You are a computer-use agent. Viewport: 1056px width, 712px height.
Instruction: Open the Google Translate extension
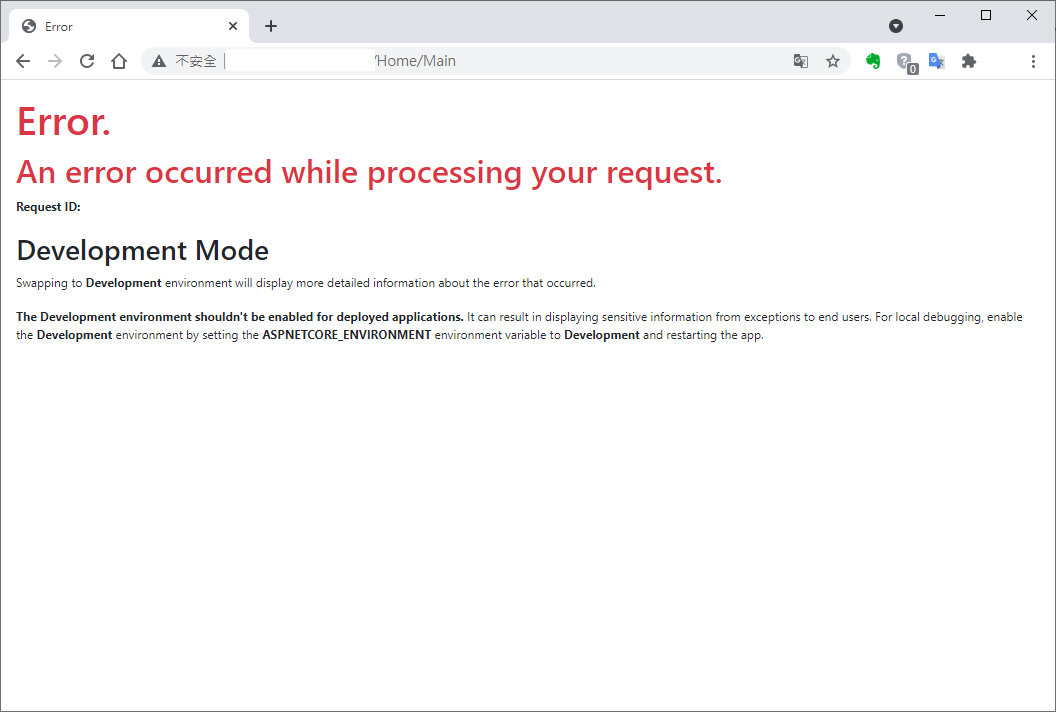937,61
